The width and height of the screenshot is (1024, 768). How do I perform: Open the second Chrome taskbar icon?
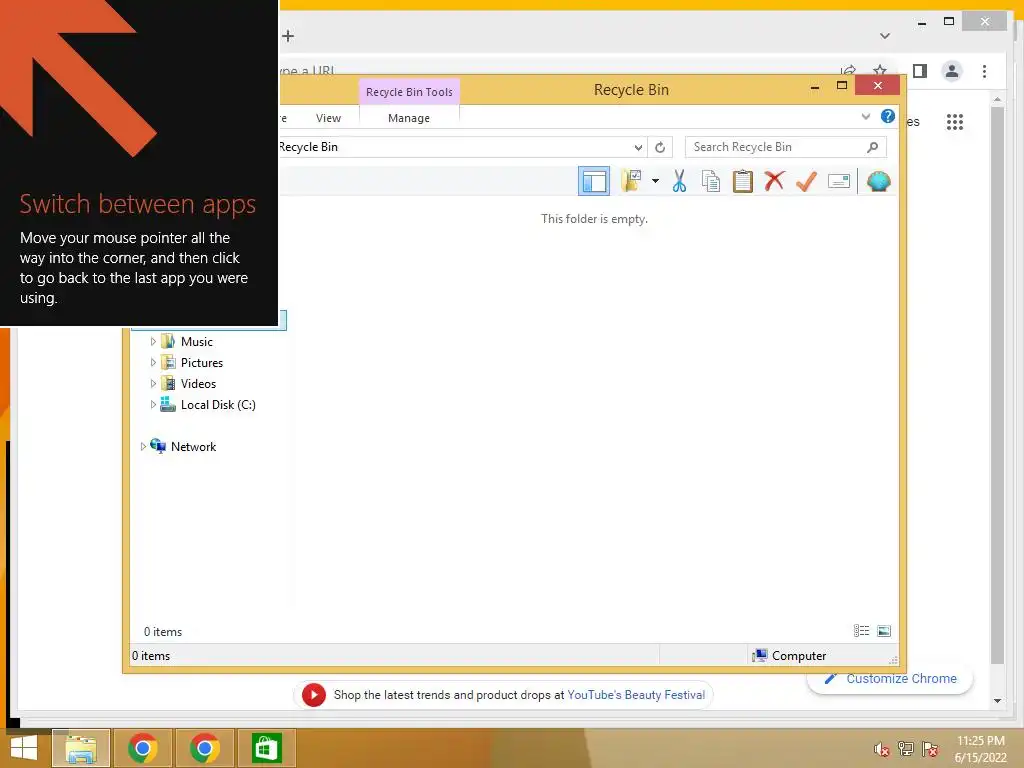coord(204,748)
